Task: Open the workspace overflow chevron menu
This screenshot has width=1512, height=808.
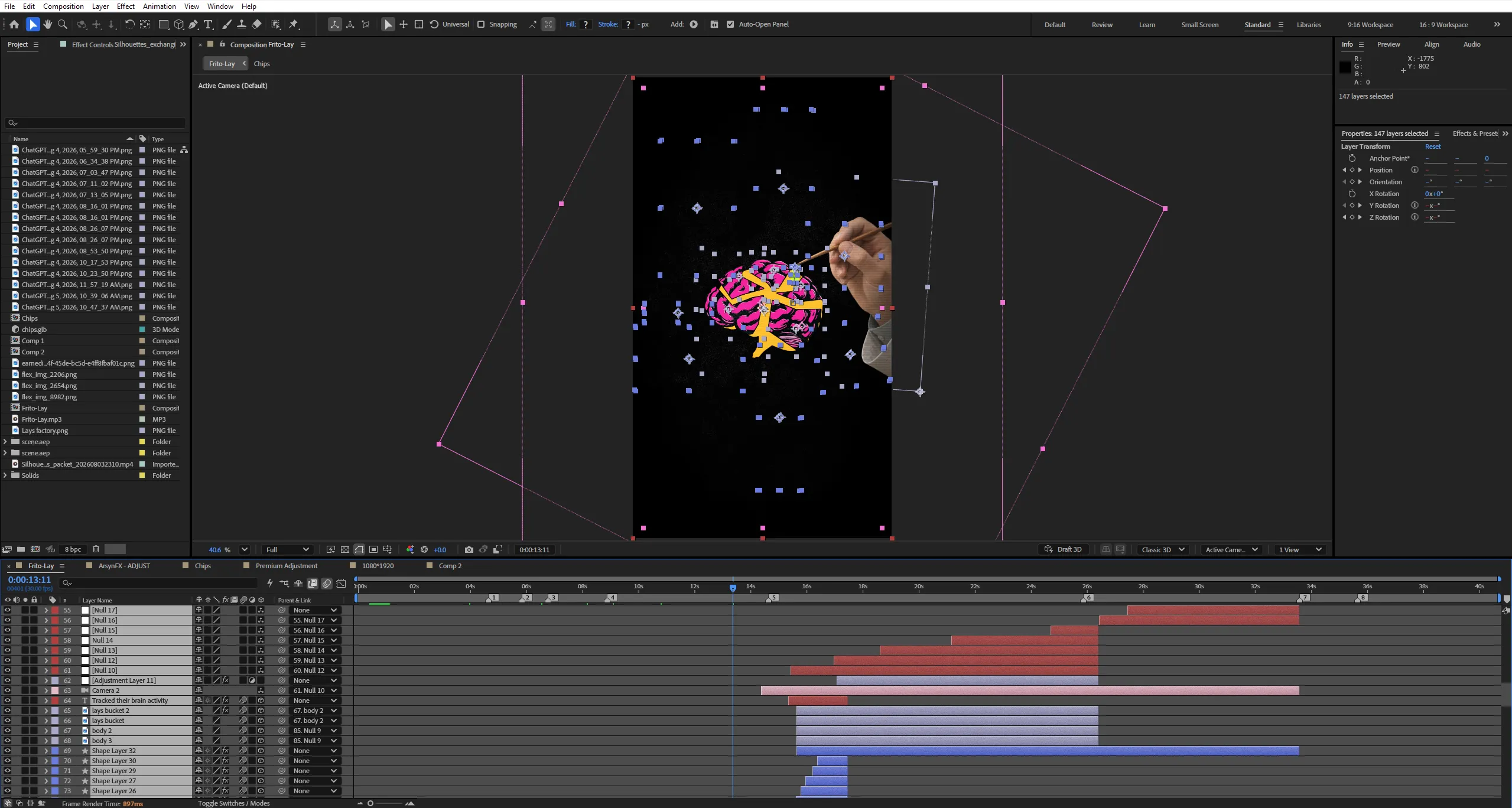Action: click(x=1497, y=24)
